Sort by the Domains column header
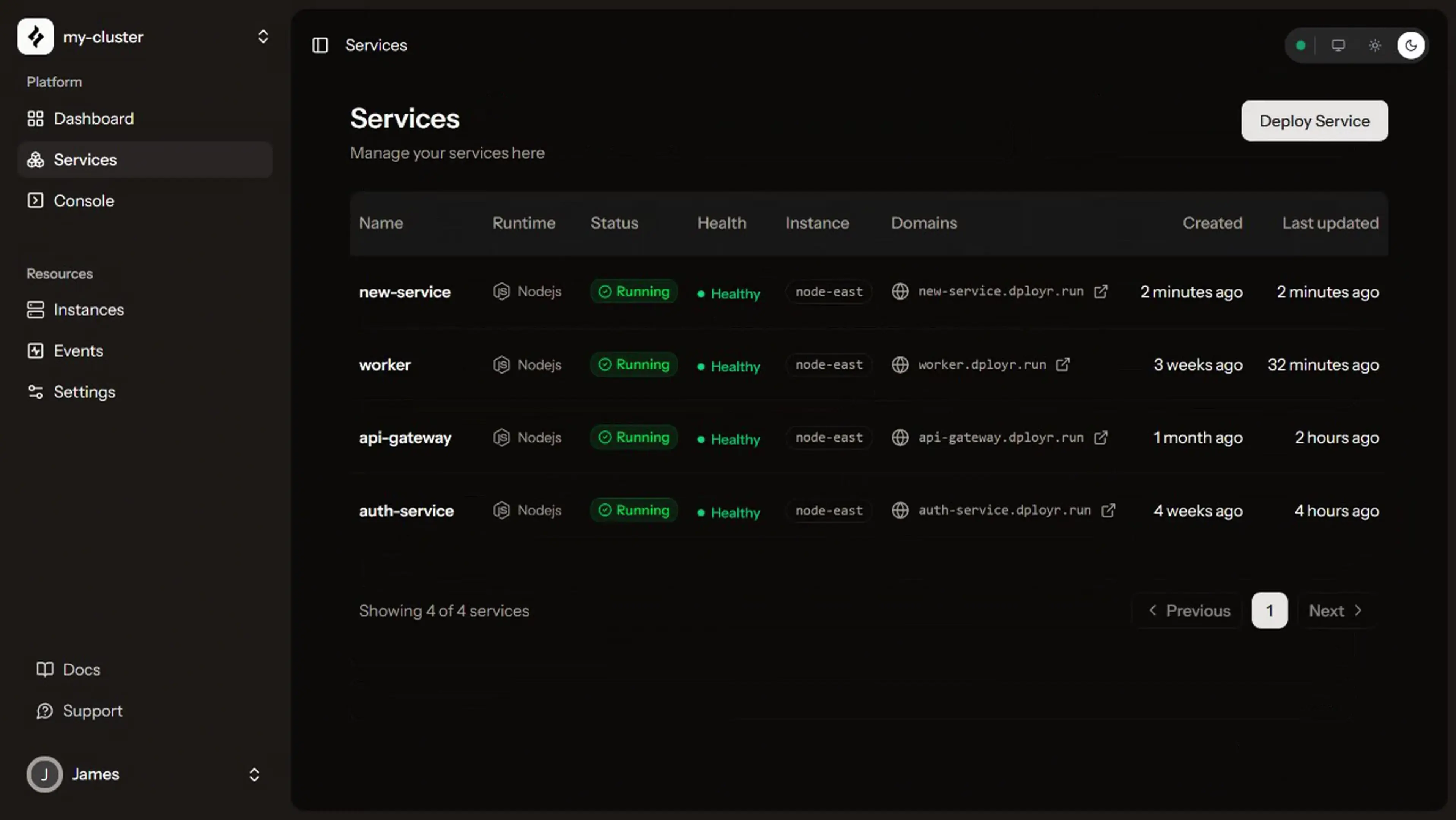This screenshot has width=1456, height=820. [924, 223]
